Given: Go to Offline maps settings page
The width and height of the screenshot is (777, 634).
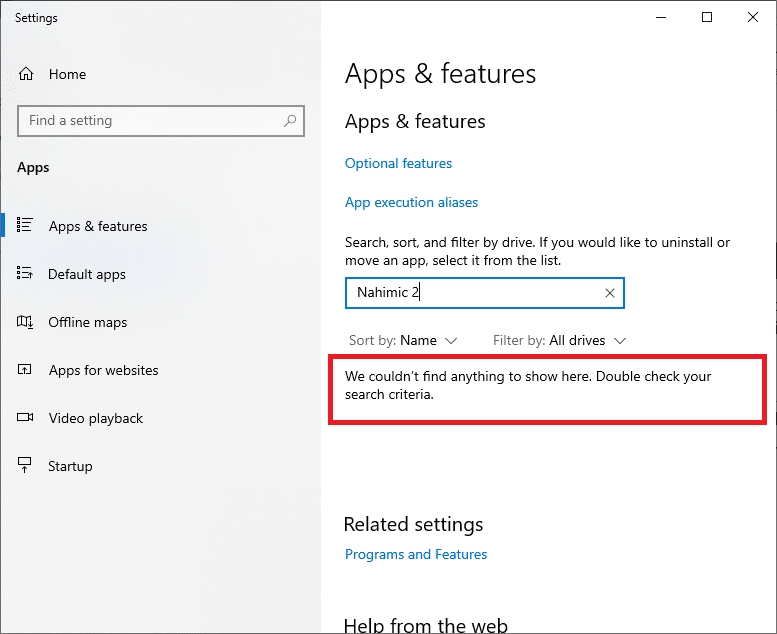Looking at the screenshot, I should [88, 322].
